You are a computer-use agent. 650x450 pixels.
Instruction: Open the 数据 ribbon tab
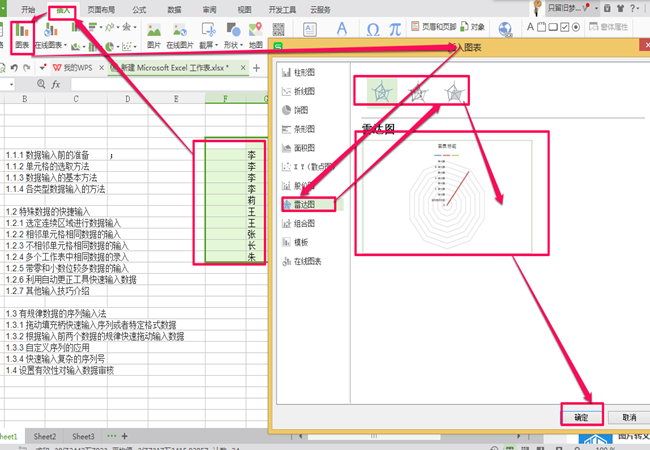(x=174, y=10)
